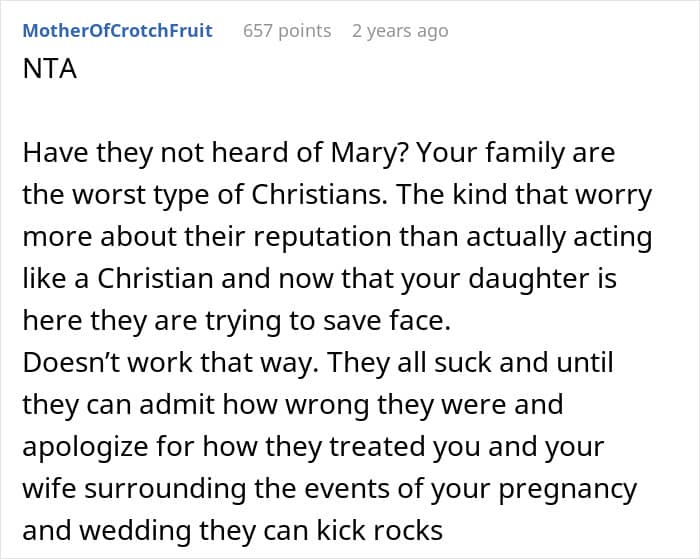Image resolution: width=700 pixels, height=559 pixels.
Task: Open the MotherOfCrotchFruit user profile
Action: pyautogui.click(x=117, y=30)
